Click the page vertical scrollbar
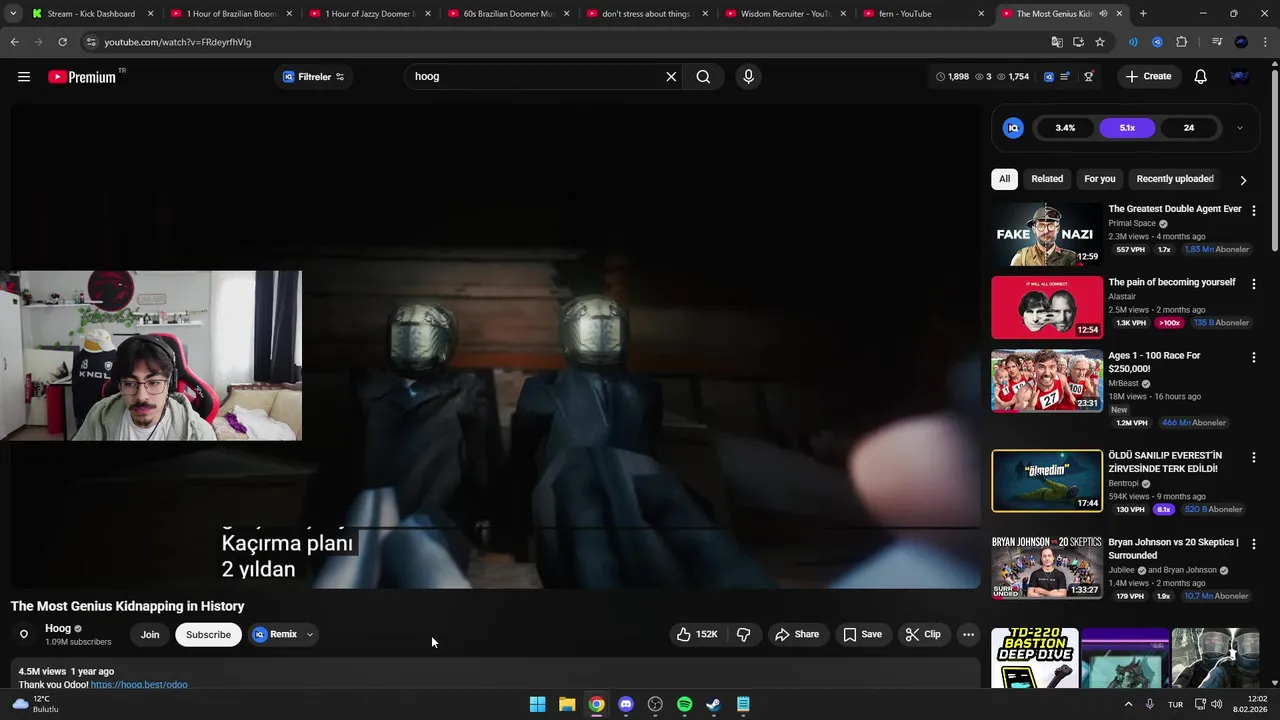The width and height of the screenshot is (1280, 720). pos(1274,160)
